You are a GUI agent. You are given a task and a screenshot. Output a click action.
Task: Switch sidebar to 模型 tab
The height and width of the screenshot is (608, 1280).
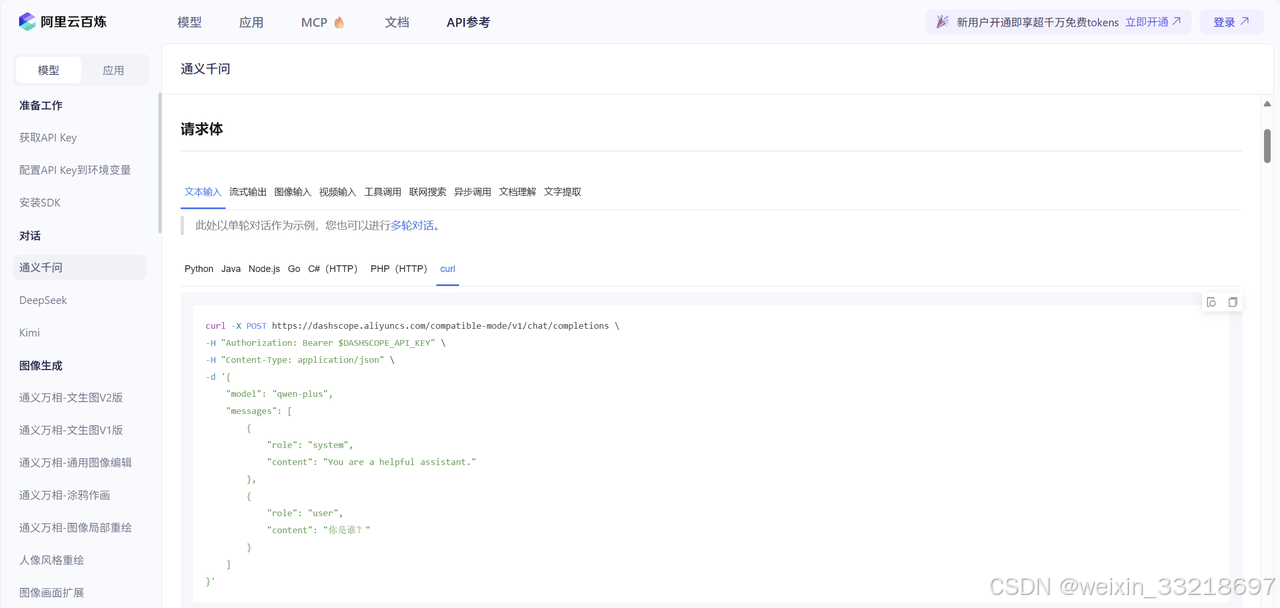tap(48, 70)
